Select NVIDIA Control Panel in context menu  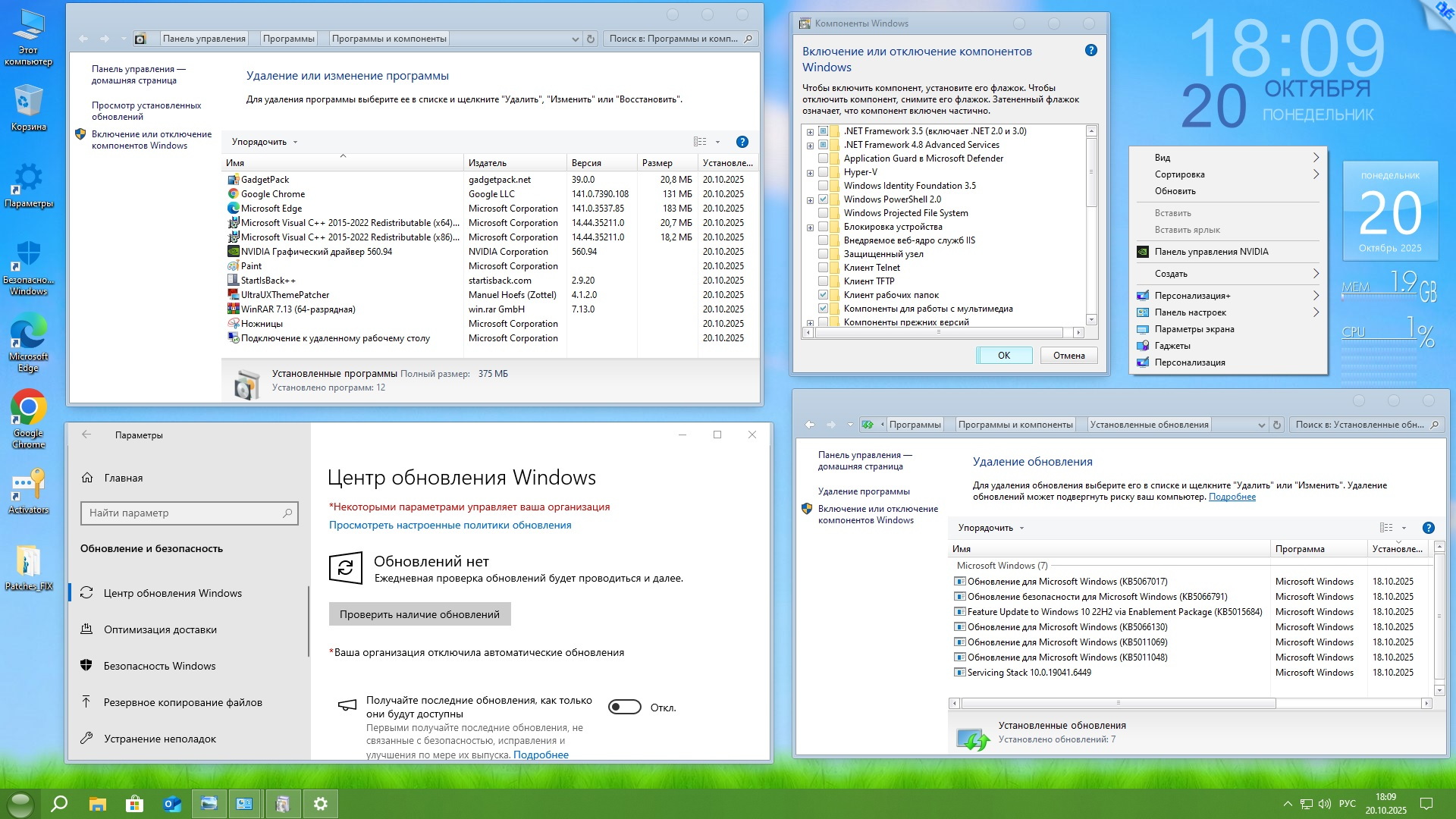pyautogui.click(x=1211, y=252)
